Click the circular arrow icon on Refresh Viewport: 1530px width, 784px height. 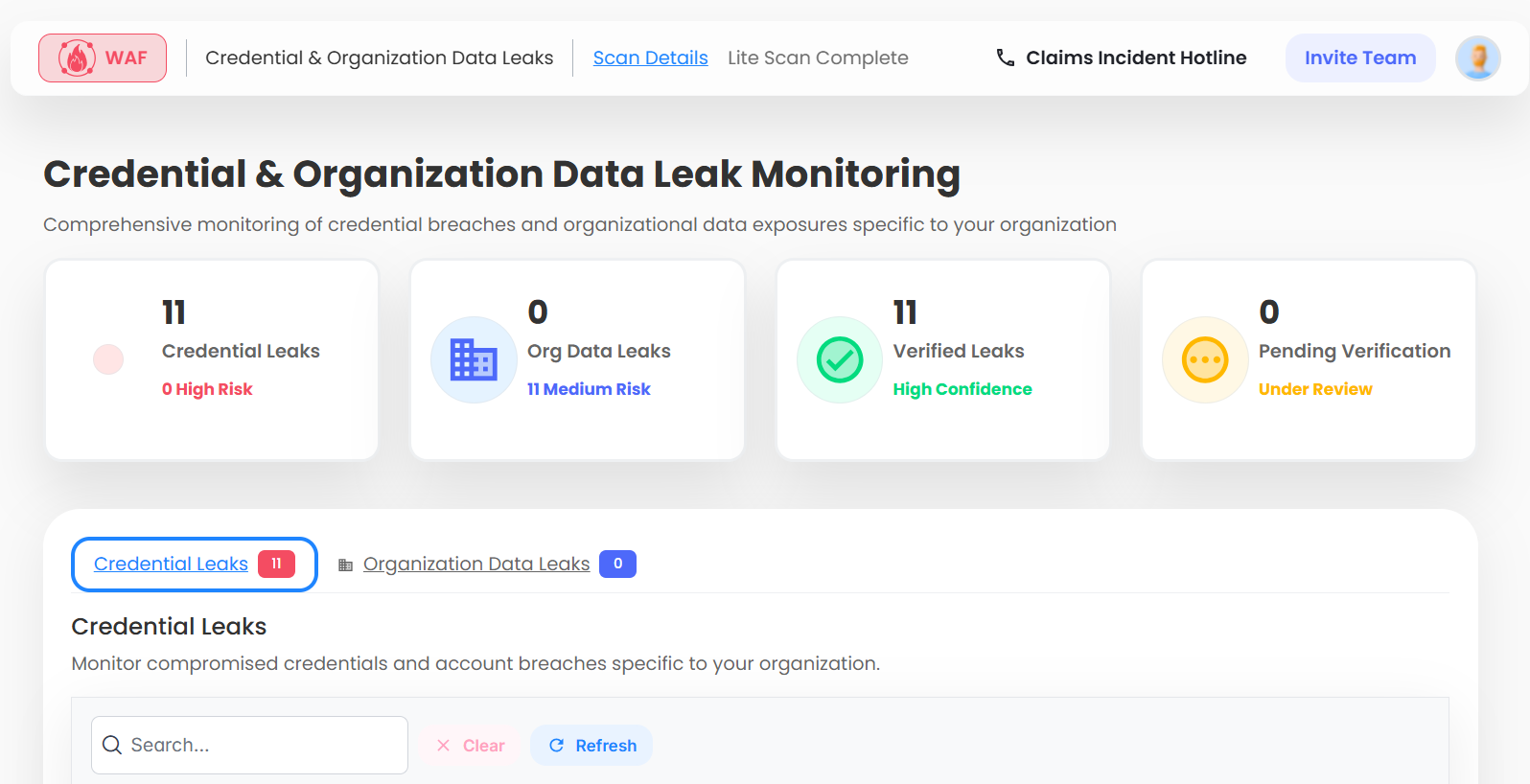coord(556,745)
